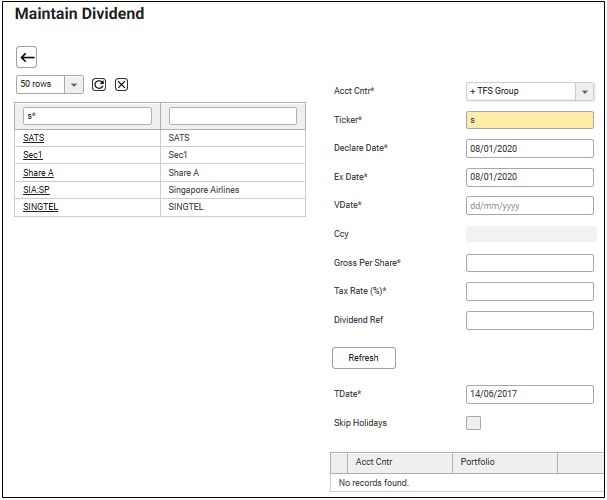Screen dimensions: 607x500
Task: Click the Ticker input field
Action: tap(529, 120)
